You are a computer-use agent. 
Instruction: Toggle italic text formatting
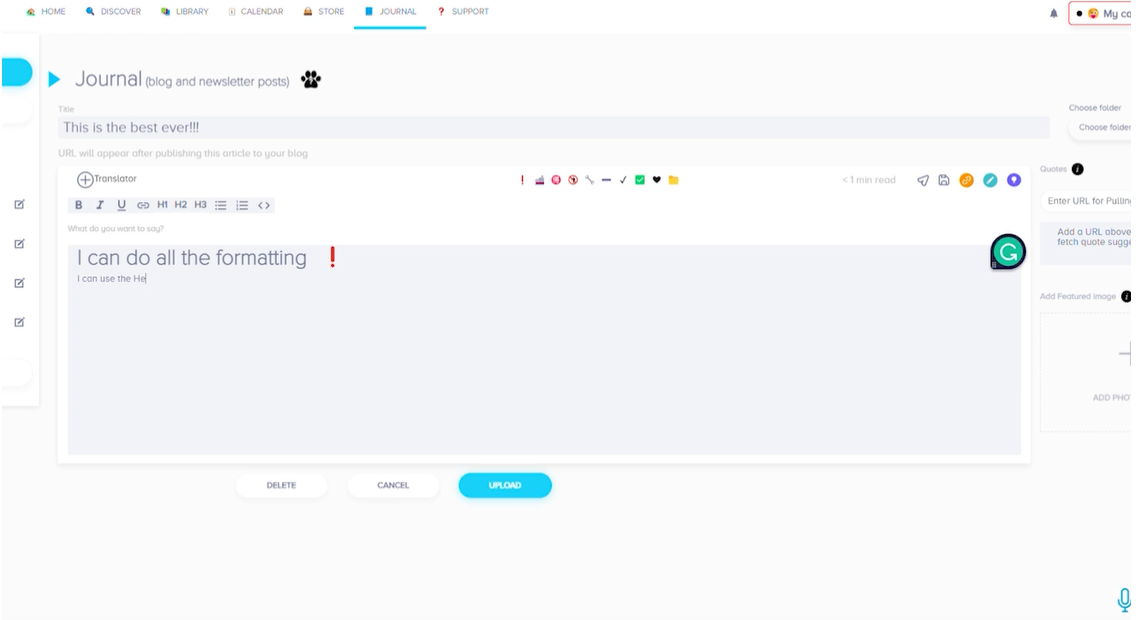point(99,205)
